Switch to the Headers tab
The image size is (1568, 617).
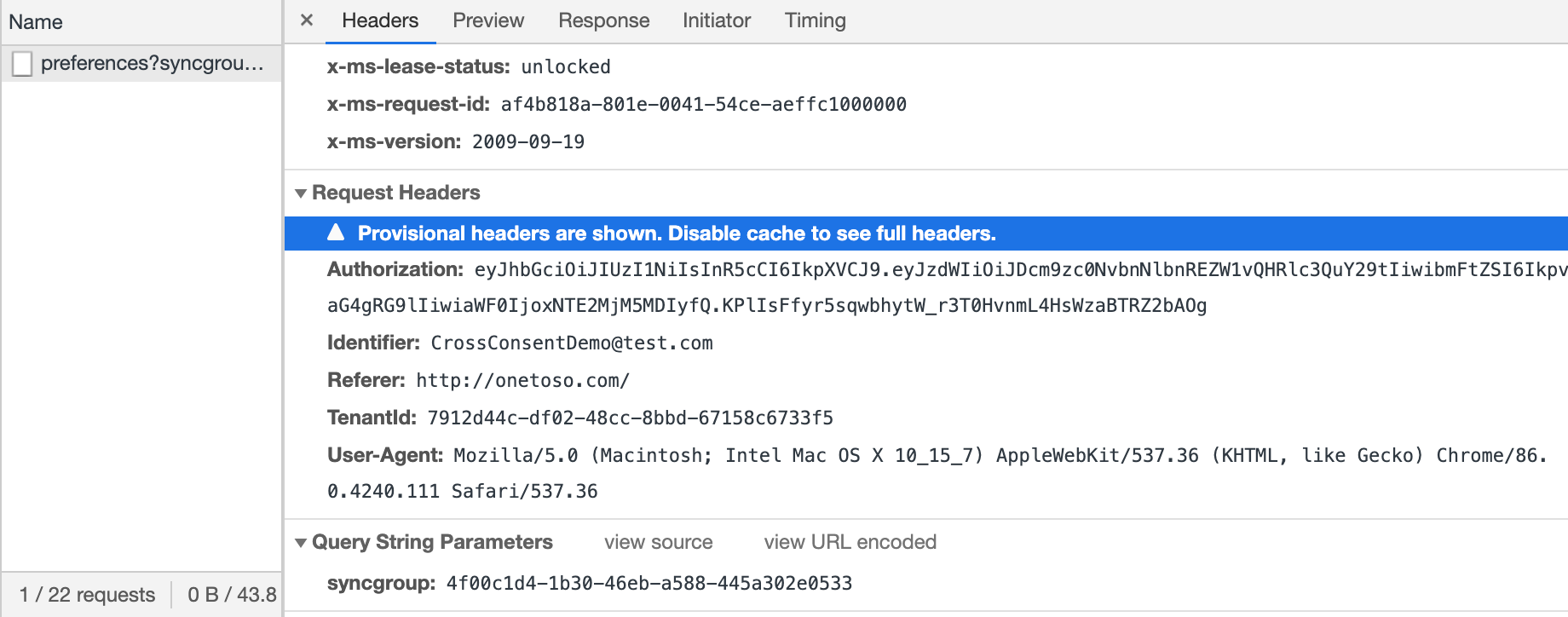[x=380, y=20]
